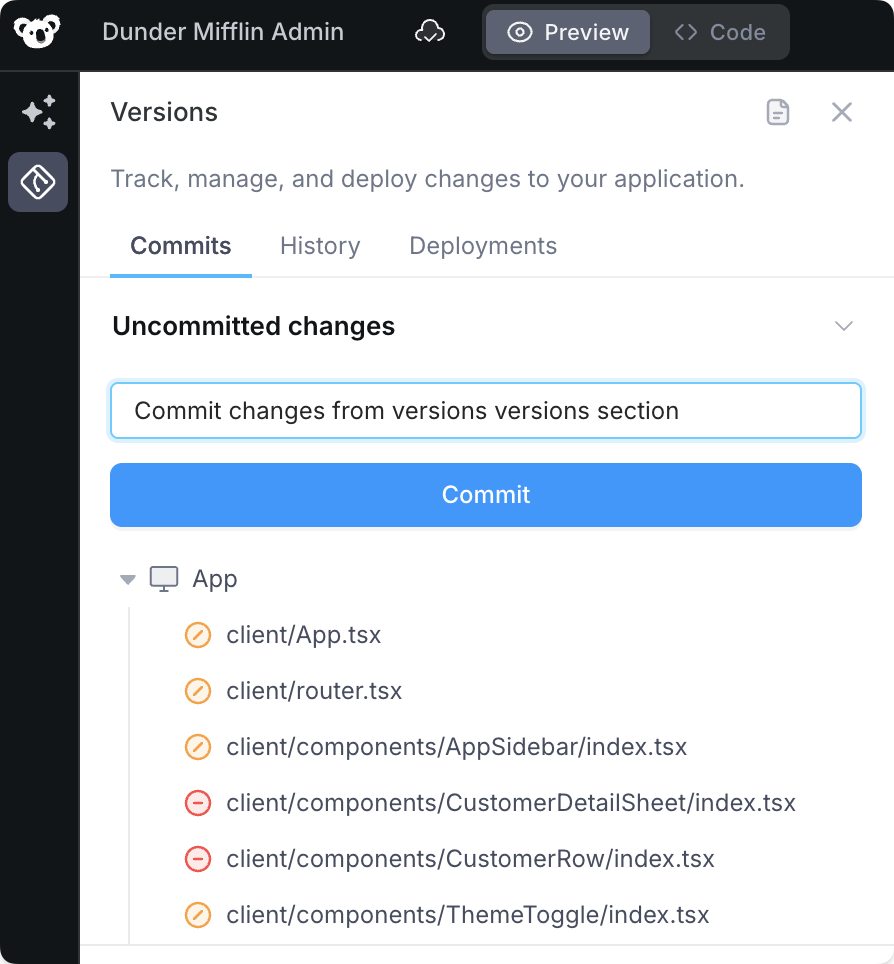Open client/router.tsx changed file
This screenshot has width=894, height=964.
pos(314,691)
